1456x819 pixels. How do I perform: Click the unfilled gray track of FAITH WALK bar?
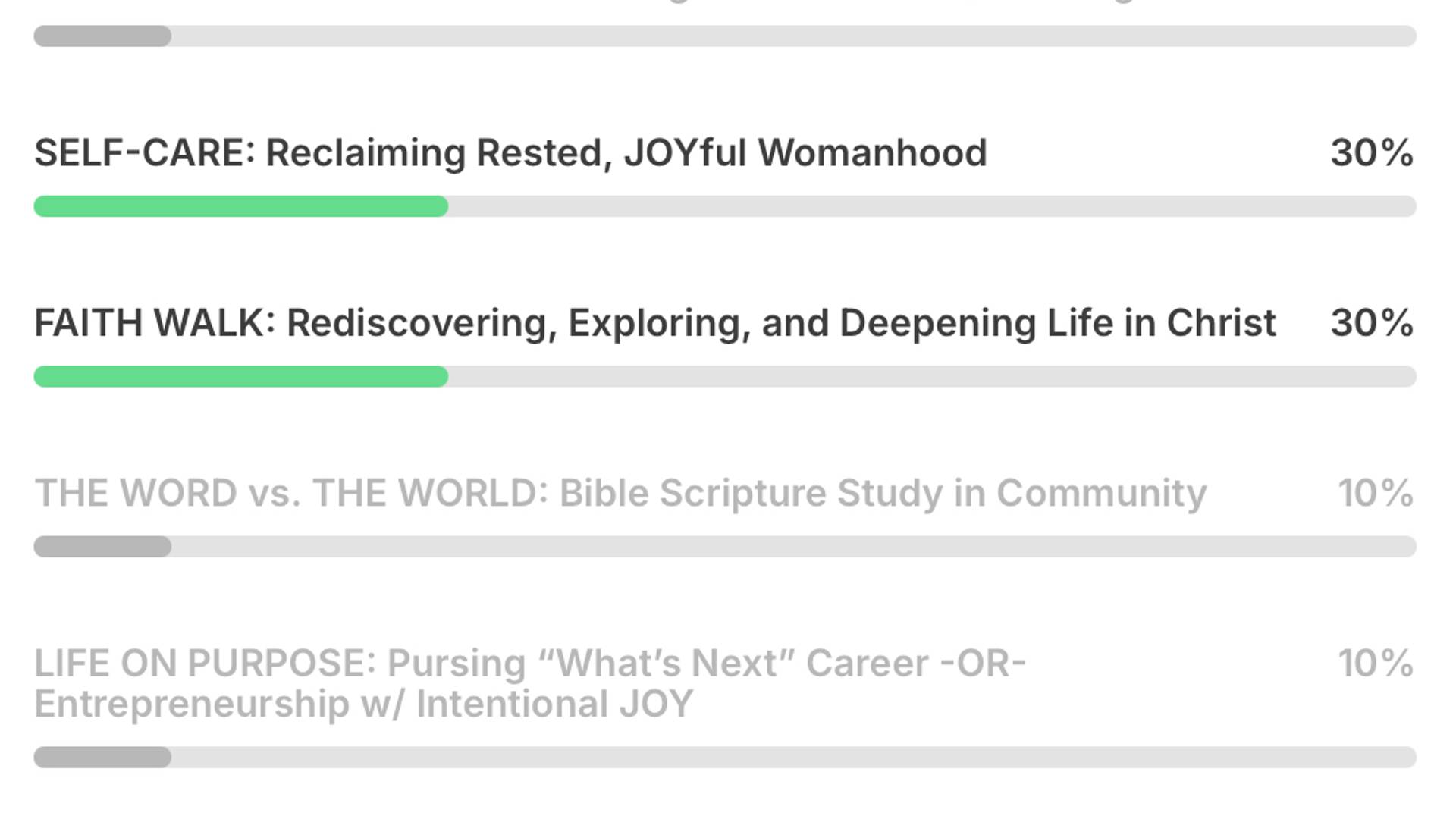click(931, 377)
